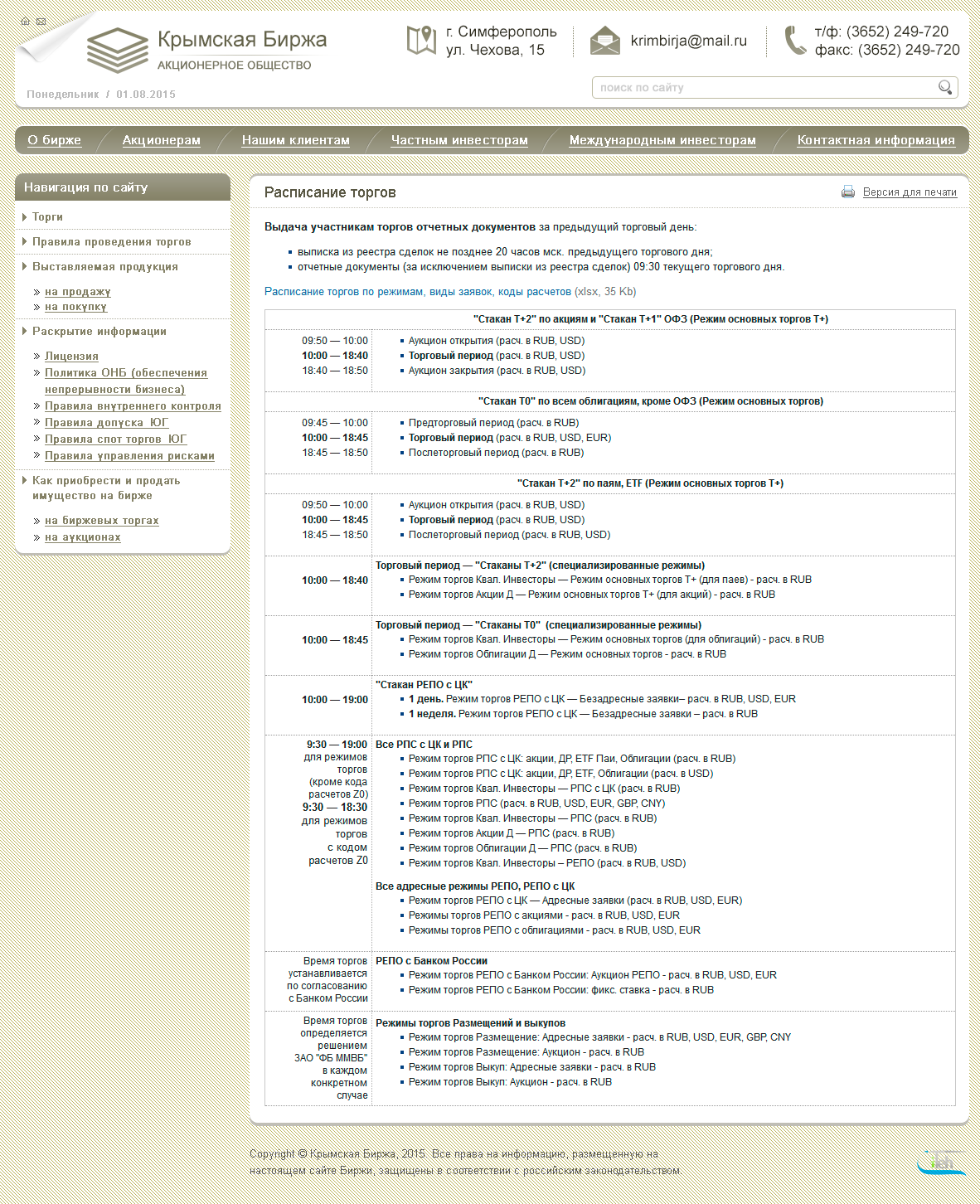Open the Версия для печати link
Image resolution: width=980 pixels, height=1204 pixels.
(910, 192)
